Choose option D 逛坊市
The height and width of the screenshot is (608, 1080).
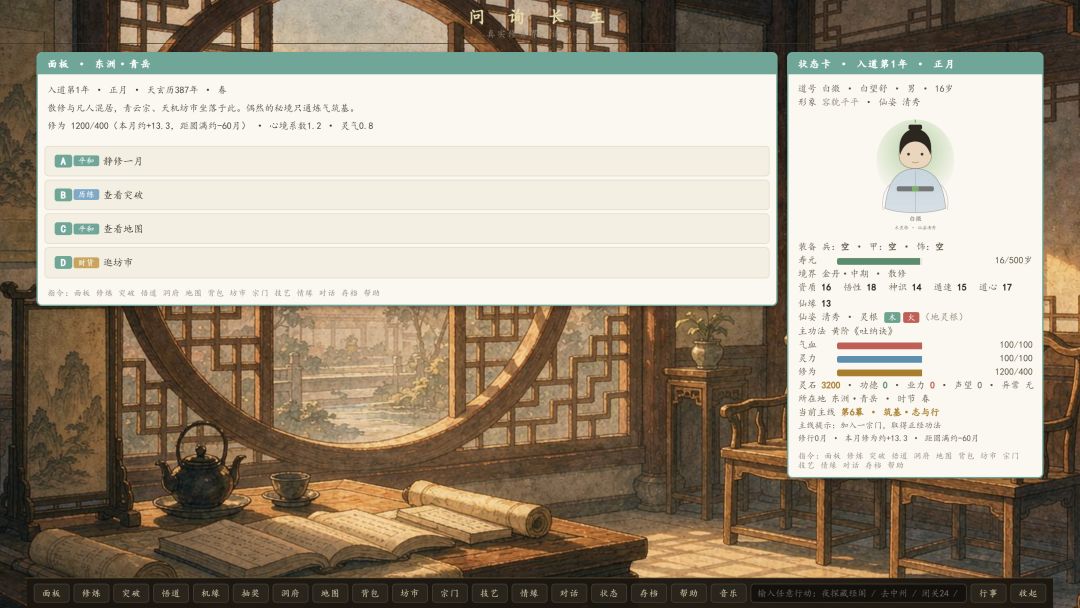(407, 262)
